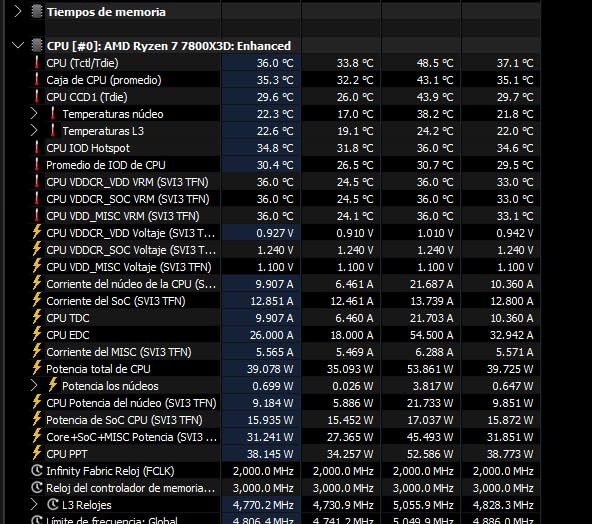The width and height of the screenshot is (592, 524).
Task: Click the thermometer icon for CPU VDDCR_VDD VRM
Action: [x=37, y=182]
